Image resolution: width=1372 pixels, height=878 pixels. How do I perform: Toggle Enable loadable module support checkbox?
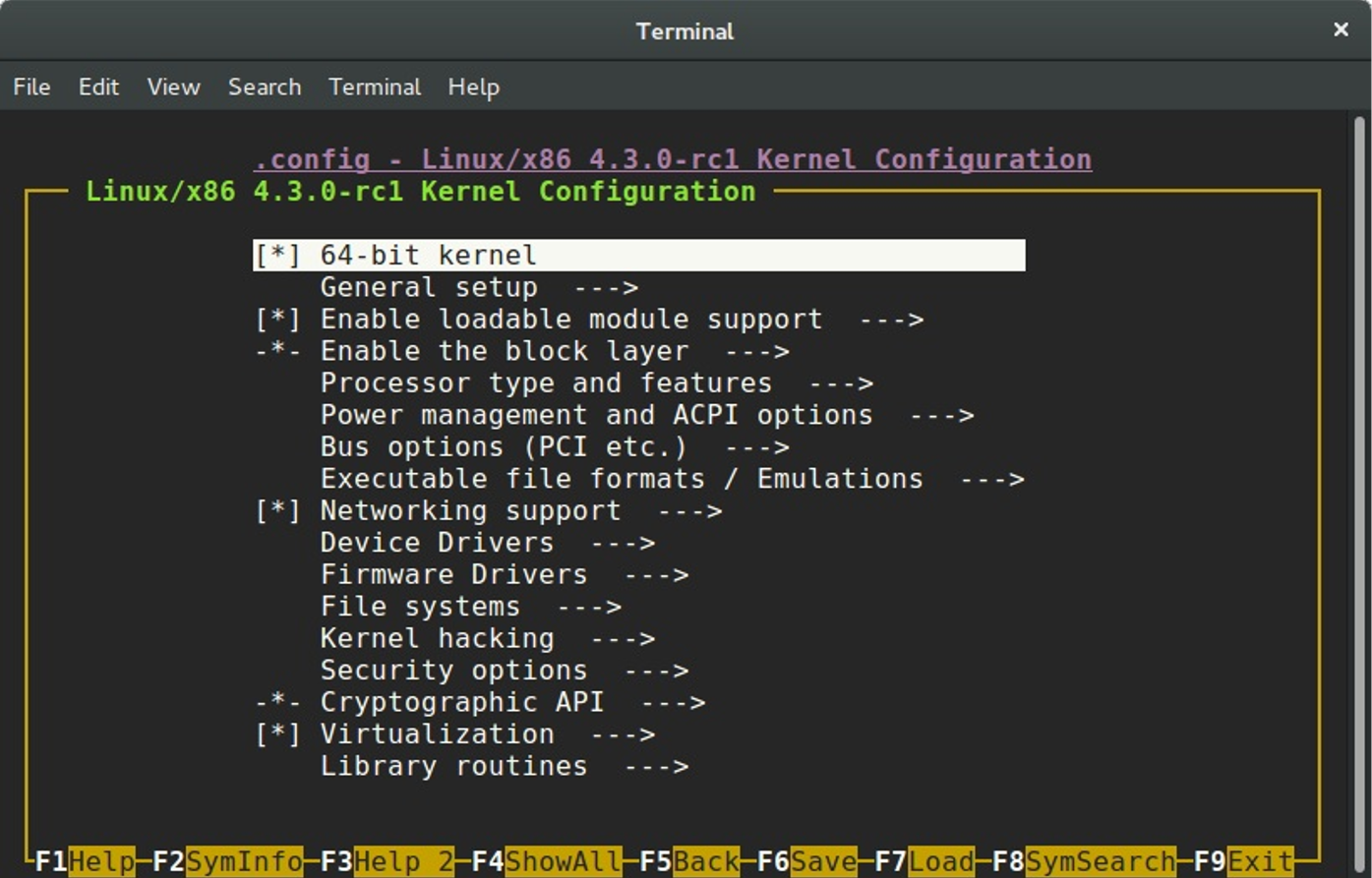[277, 320]
